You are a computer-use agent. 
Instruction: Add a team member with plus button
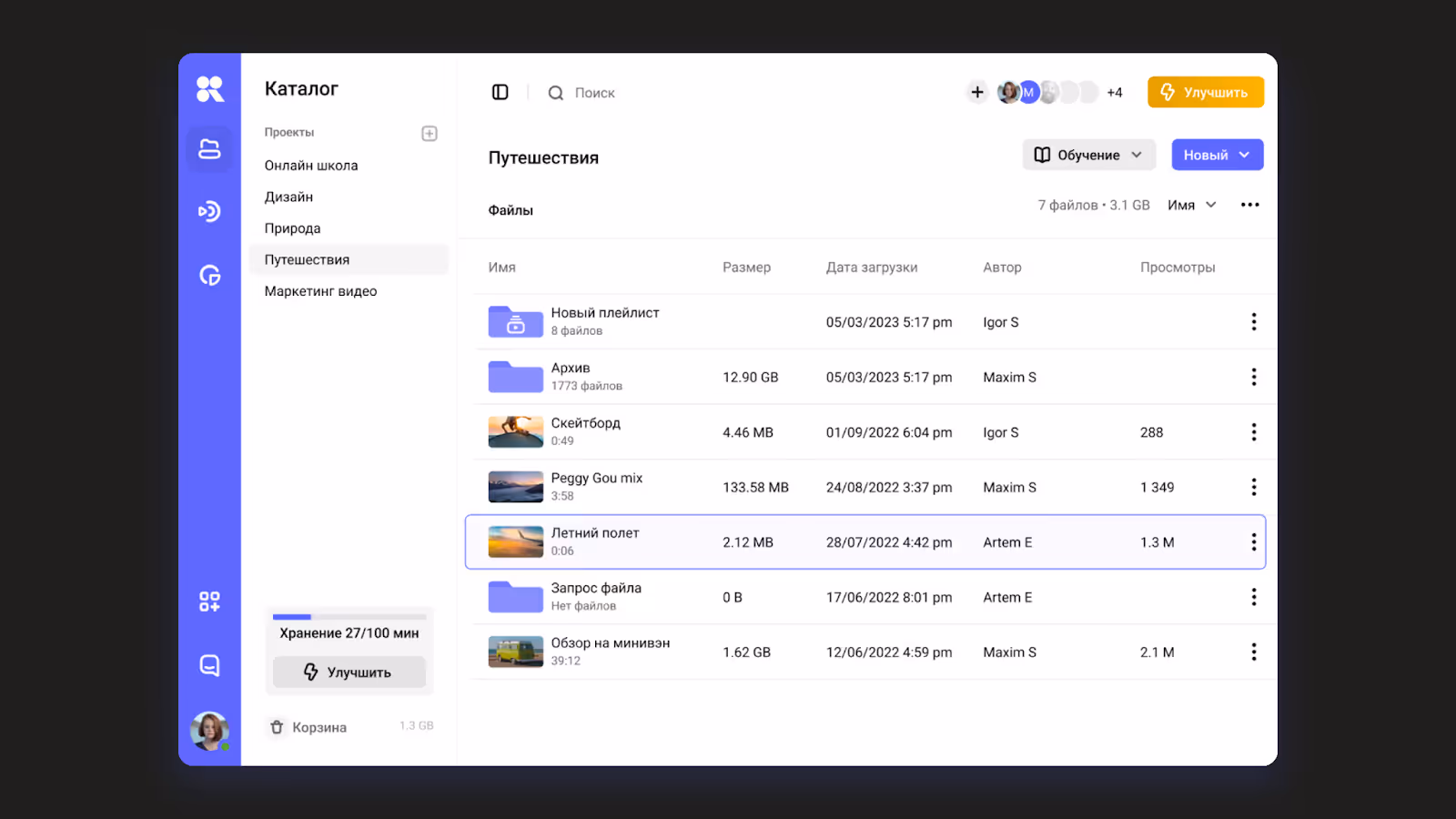click(x=977, y=92)
